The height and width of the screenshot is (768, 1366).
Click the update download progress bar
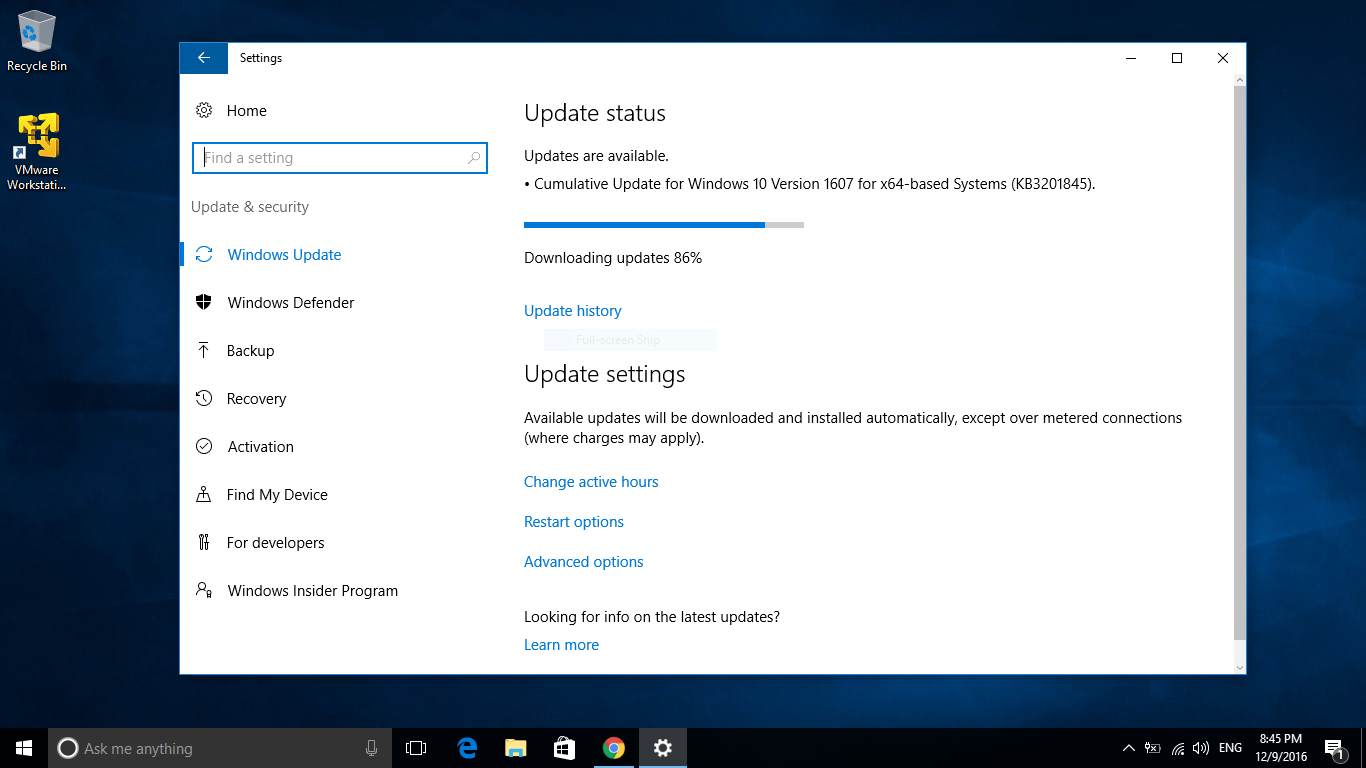tap(664, 225)
